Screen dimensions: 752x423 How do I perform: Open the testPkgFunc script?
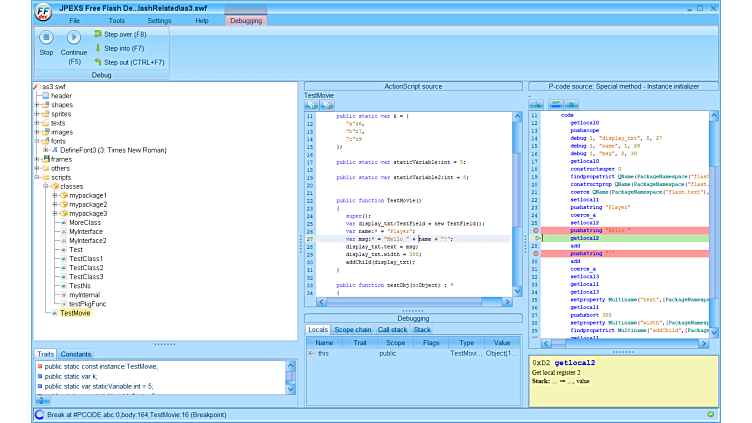click(87, 304)
